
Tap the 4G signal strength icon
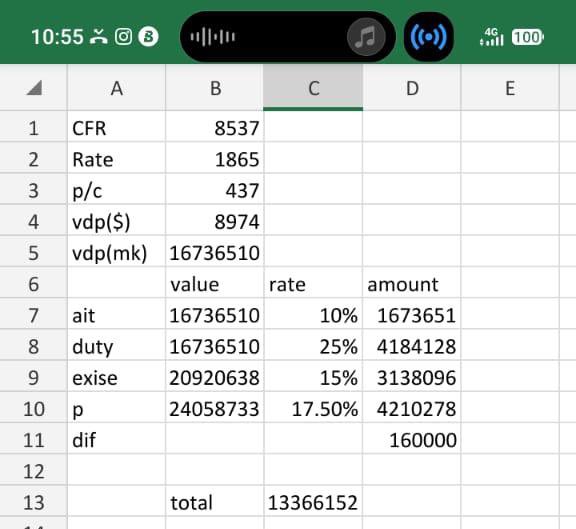(x=491, y=37)
